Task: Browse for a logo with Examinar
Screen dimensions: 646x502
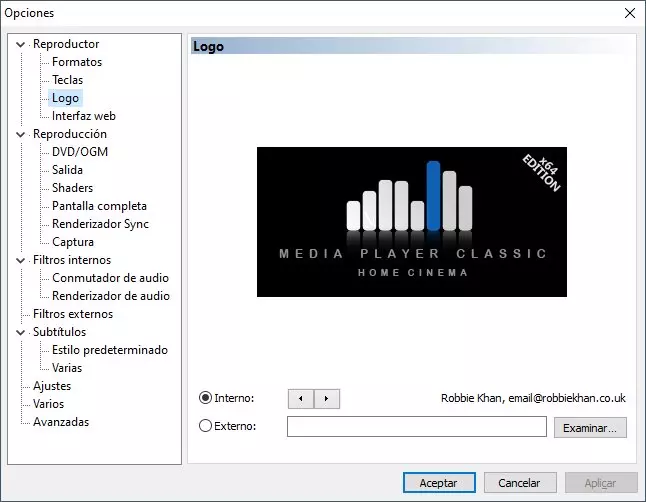Action: (590, 427)
